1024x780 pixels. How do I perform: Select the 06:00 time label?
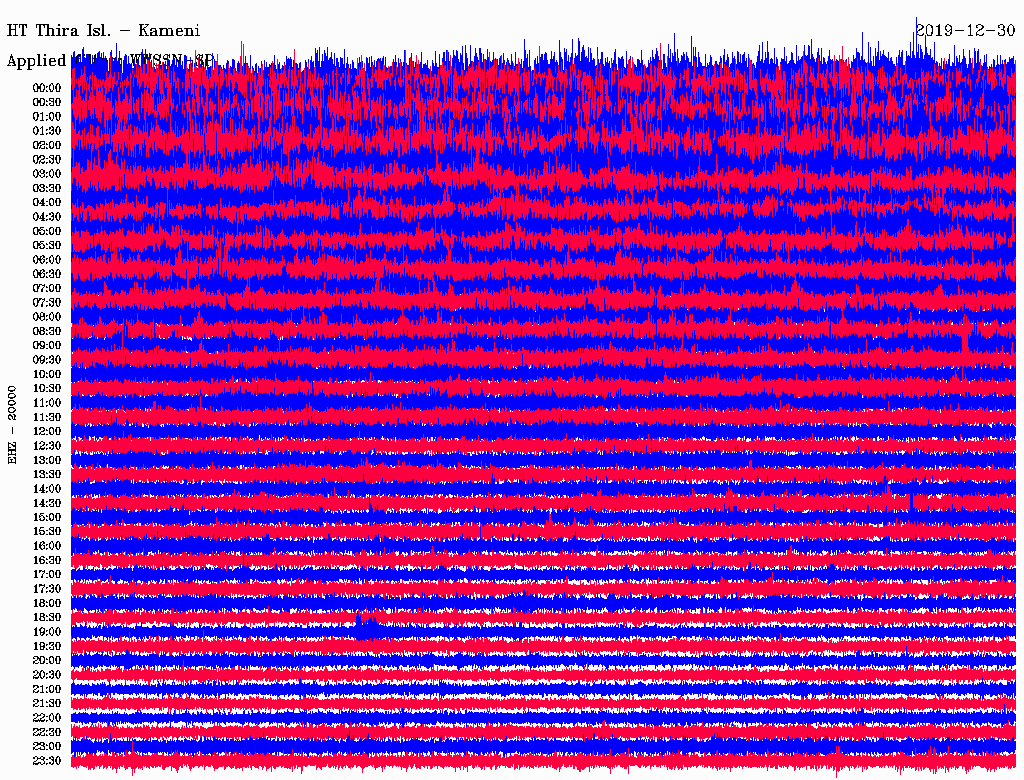click(x=46, y=260)
